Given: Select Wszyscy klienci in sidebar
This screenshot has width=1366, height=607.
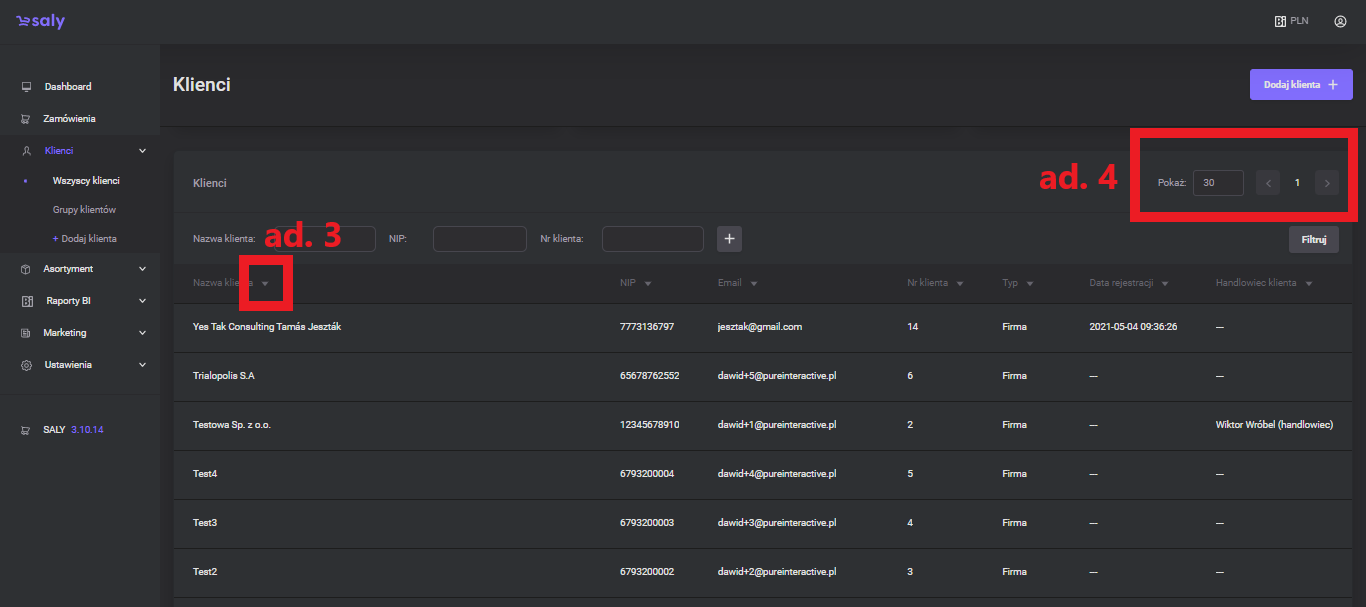Looking at the screenshot, I should [x=86, y=181].
